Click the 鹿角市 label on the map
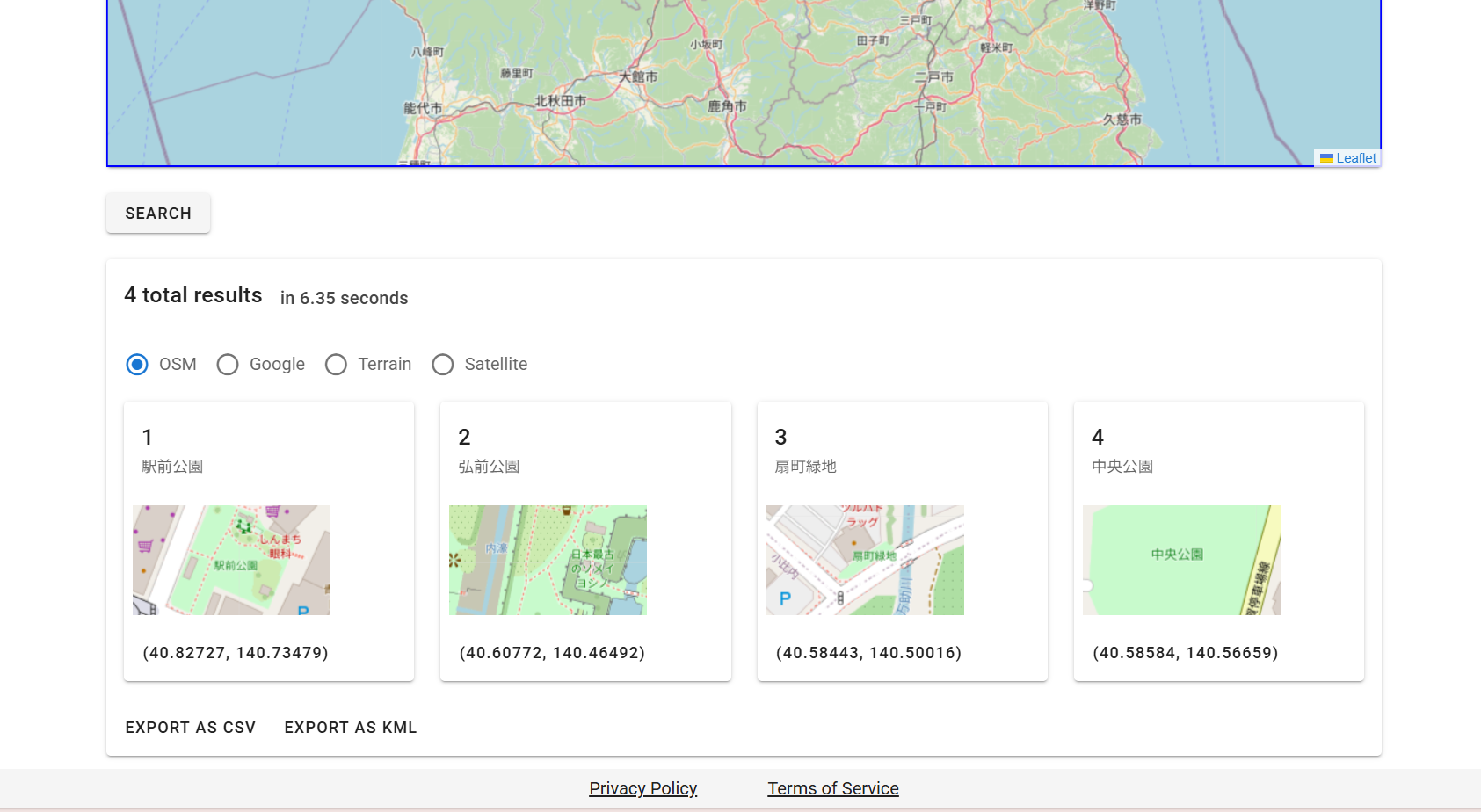Screen dimensions: 1481x812 (727, 105)
